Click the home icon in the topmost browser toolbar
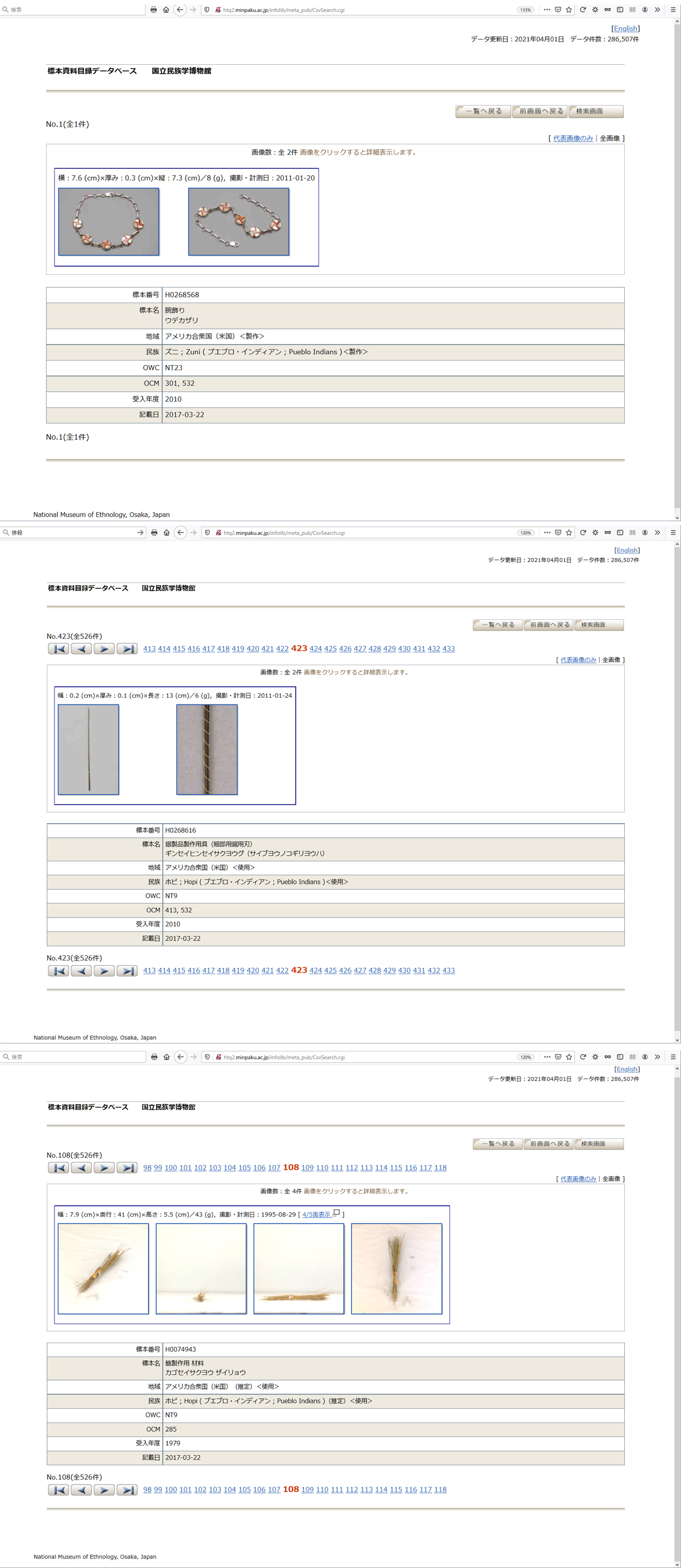This screenshot has height=1568, width=681. click(x=166, y=10)
